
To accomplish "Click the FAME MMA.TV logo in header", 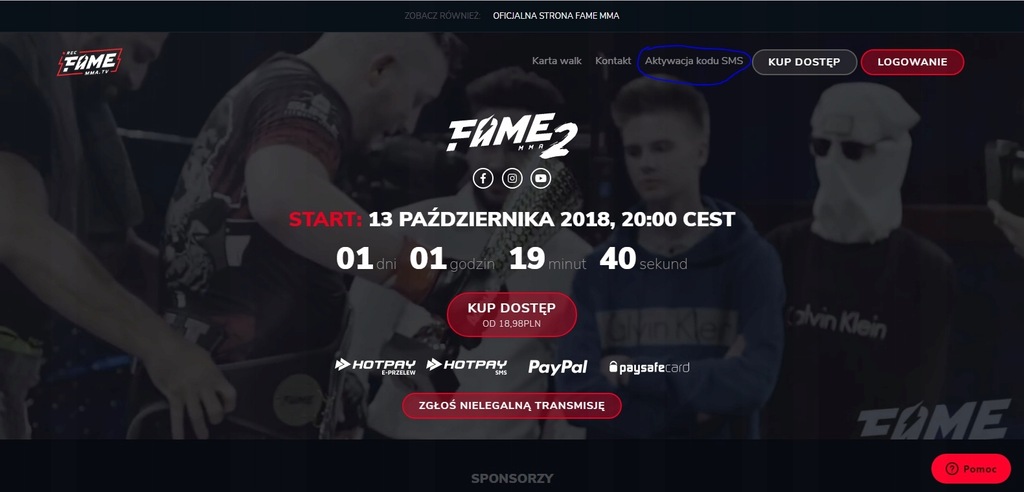I will pyautogui.click(x=89, y=62).
